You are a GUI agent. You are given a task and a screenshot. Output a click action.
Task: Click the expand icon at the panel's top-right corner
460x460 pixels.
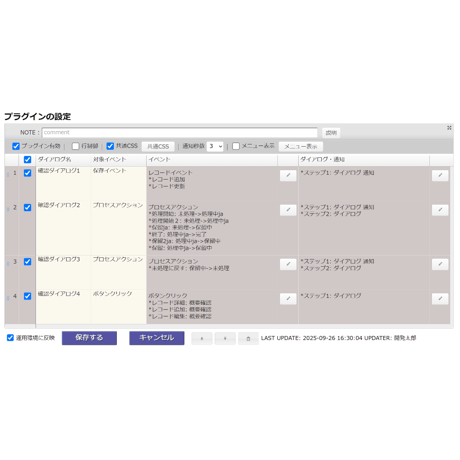(449, 128)
